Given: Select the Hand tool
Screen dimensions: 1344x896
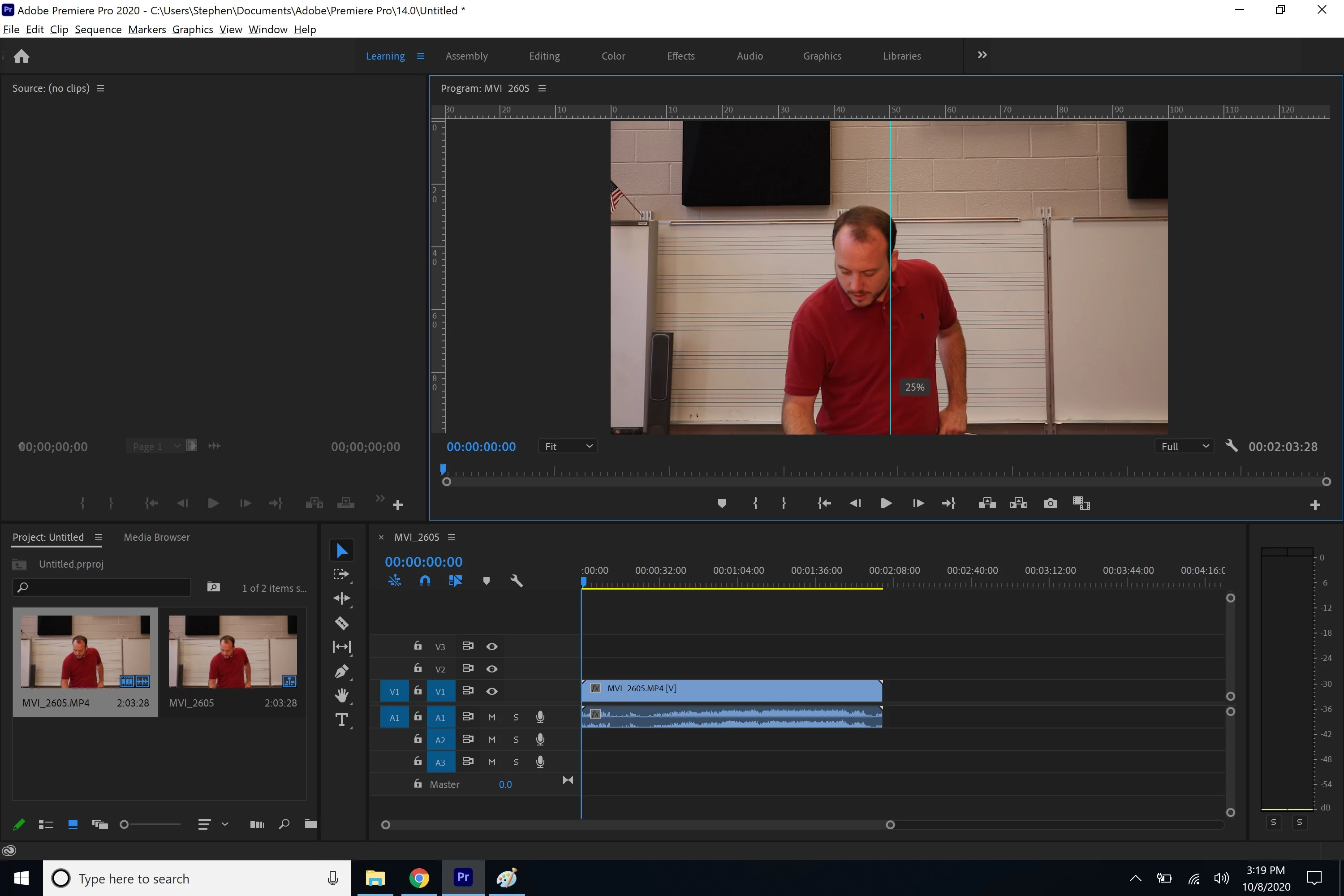Looking at the screenshot, I should coord(342,695).
